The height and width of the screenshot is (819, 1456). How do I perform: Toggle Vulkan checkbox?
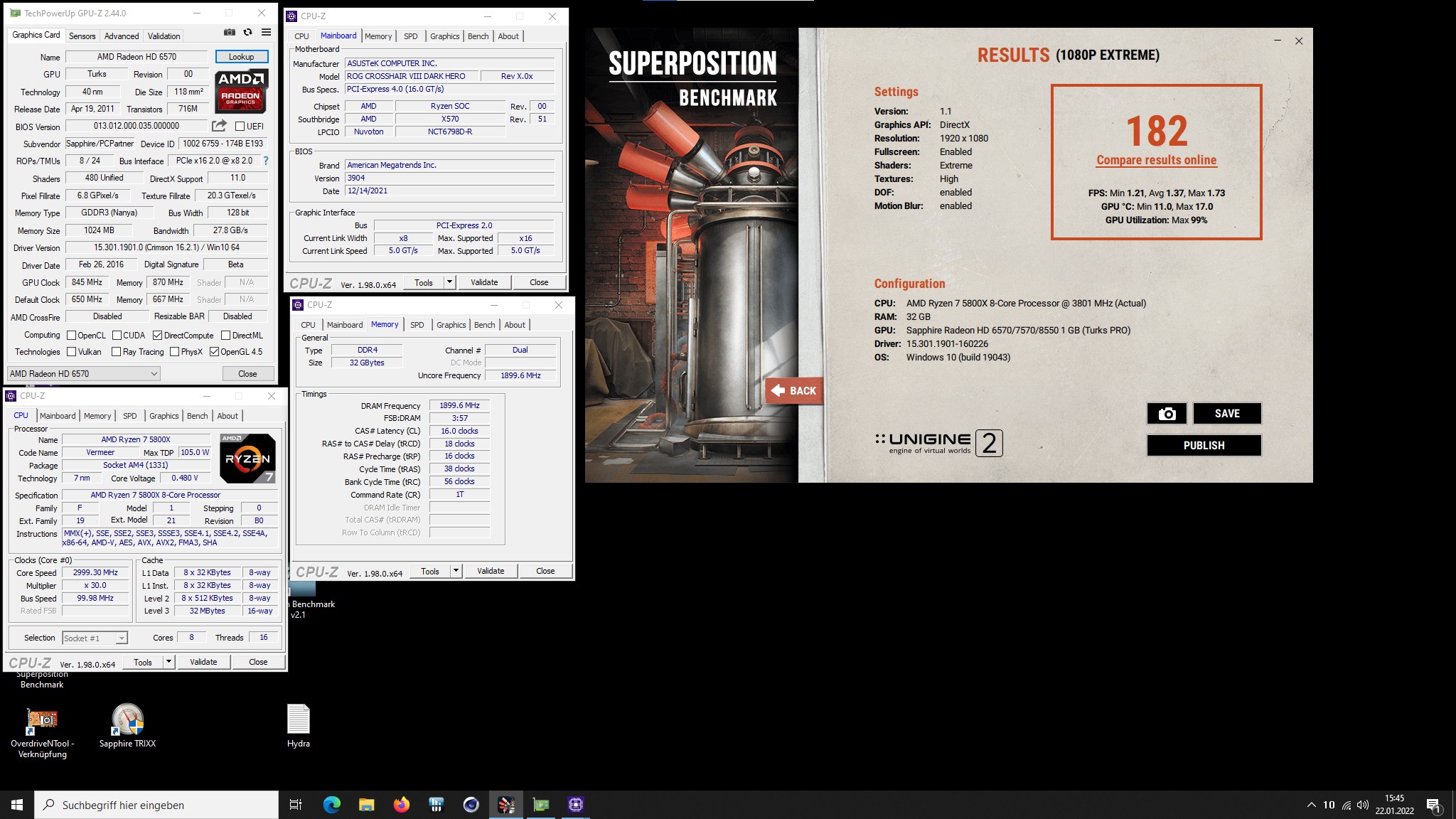click(71, 352)
